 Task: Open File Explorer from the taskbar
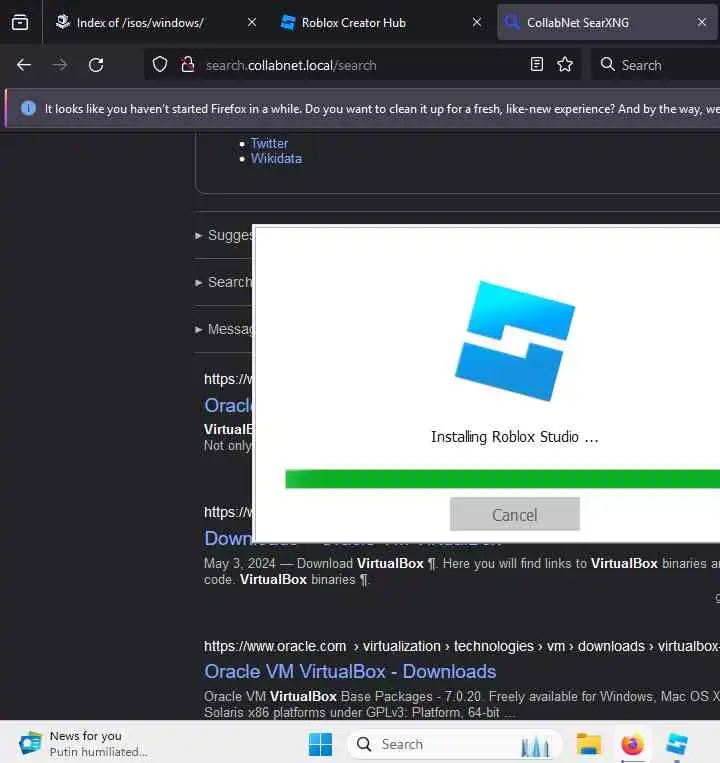(589, 745)
